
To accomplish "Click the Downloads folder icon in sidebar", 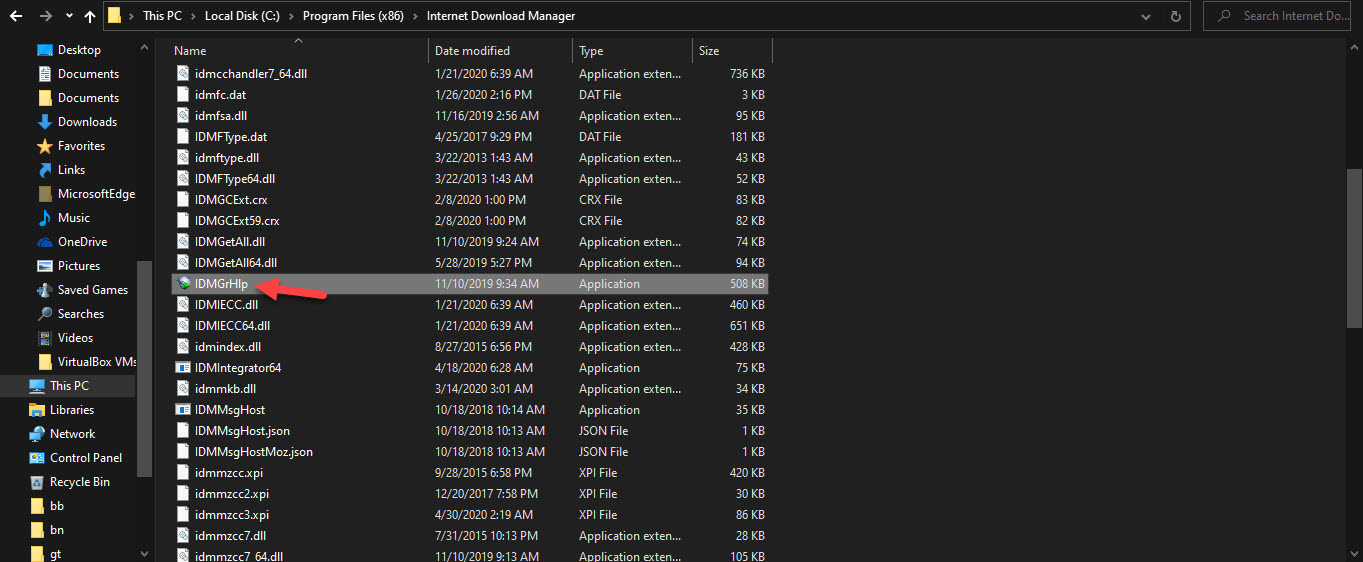I will click(x=45, y=122).
